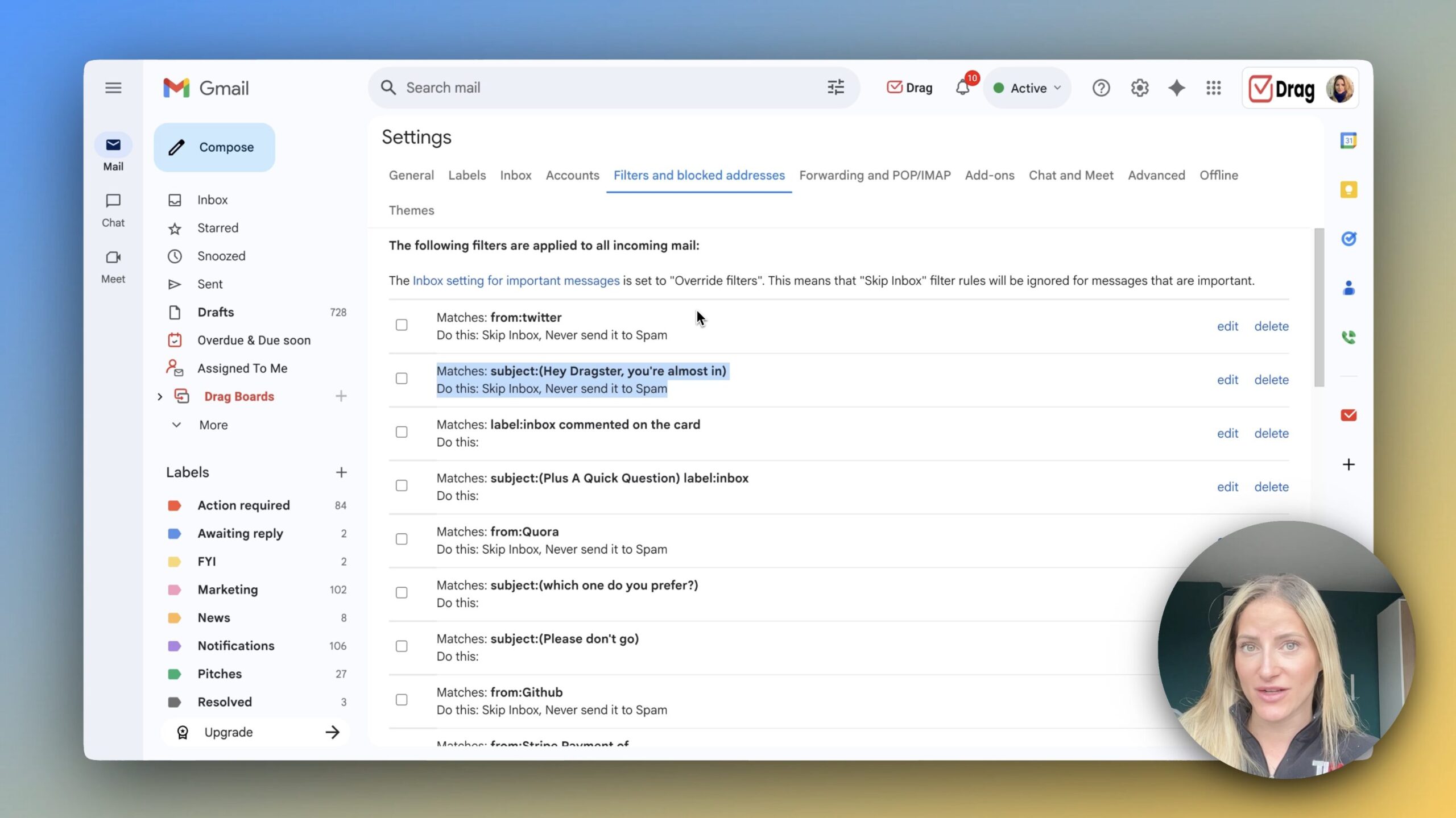Open Google Calendar in side panel
Viewport: 1456px width, 818px height.
click(1349, 140)
